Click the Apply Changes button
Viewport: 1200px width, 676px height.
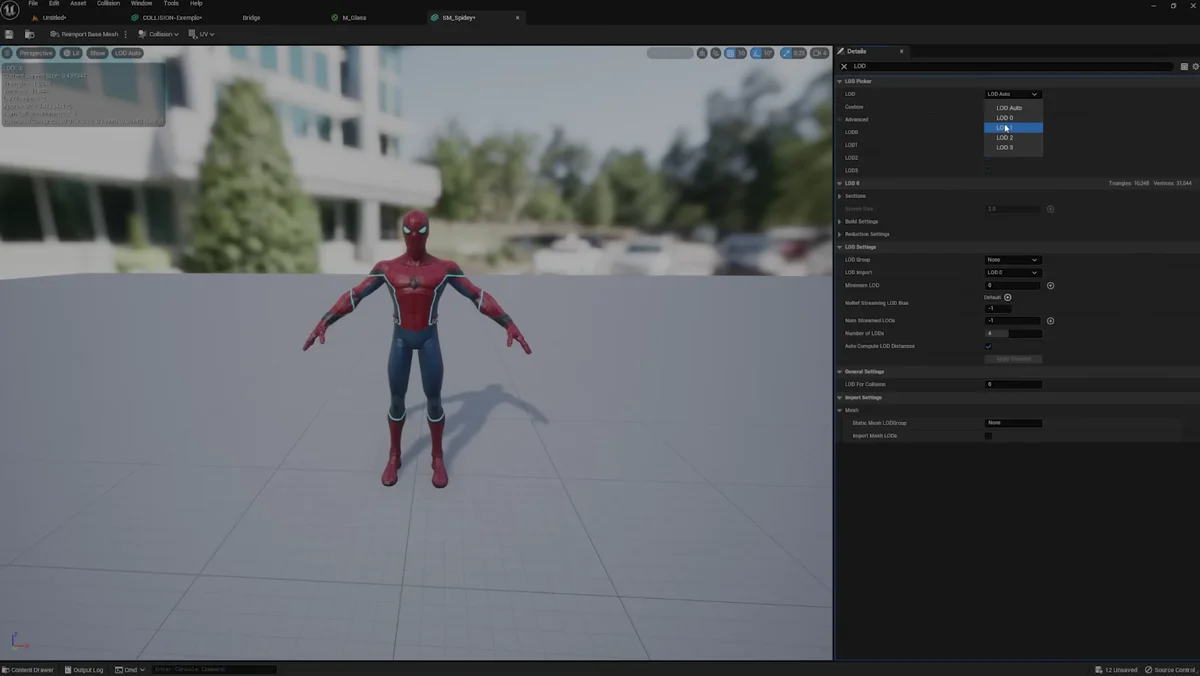click(x=1013, y=359)
